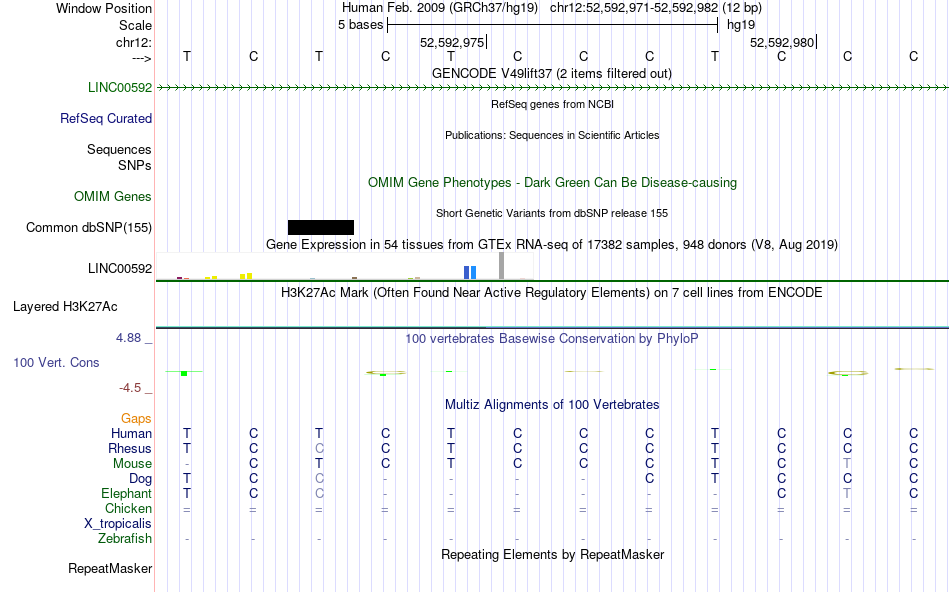950x592 pixels.
Task: Click the orange Gaps row label
Action: (136, 418)
